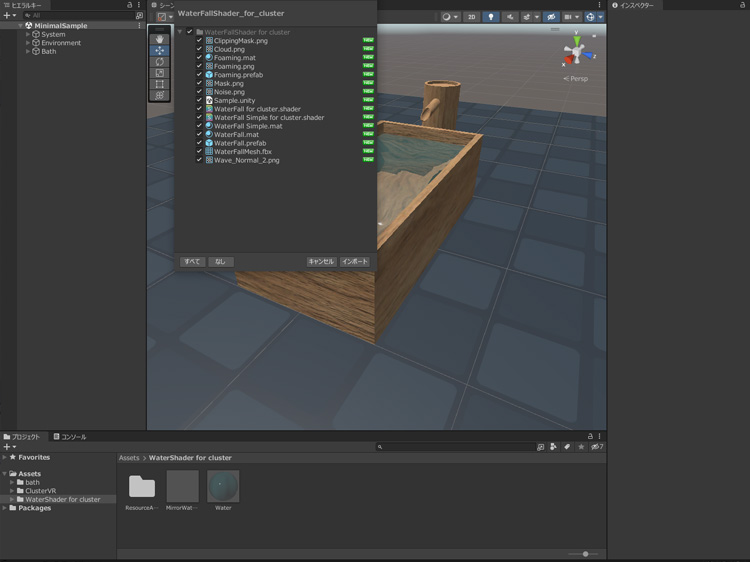Uncheck Sample.unity in the import list
This screenshot has height=562, width=750.
[x=199, y=101]
